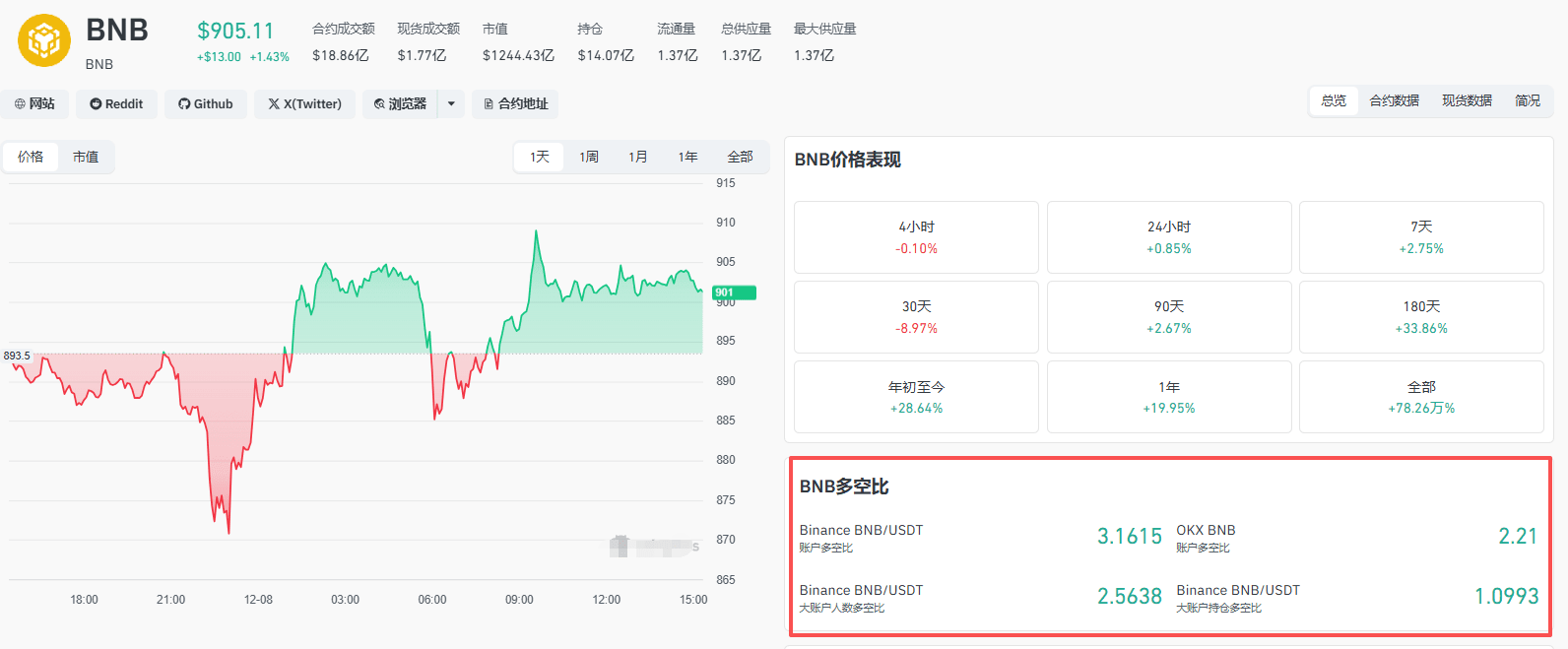Click the +$13.00 price change text

coord(219,57)
